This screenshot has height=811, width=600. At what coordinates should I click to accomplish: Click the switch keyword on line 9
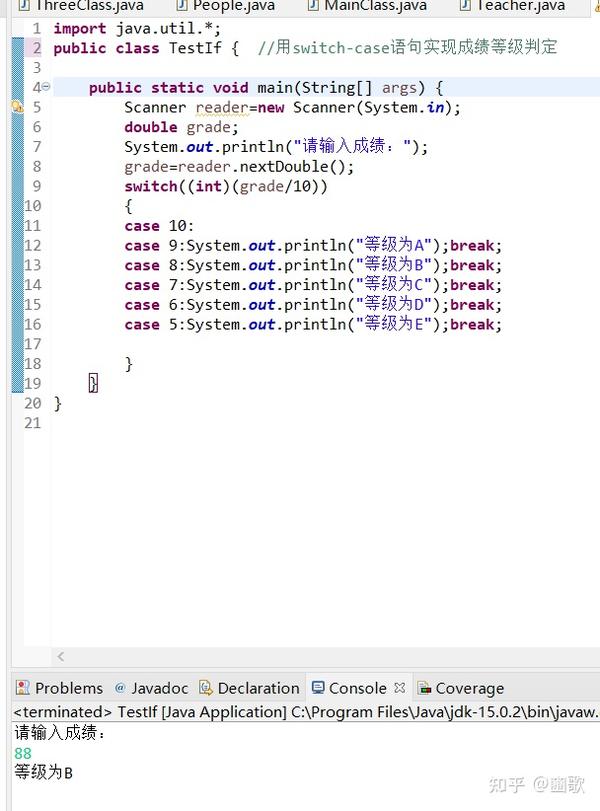tap(151, 186)
